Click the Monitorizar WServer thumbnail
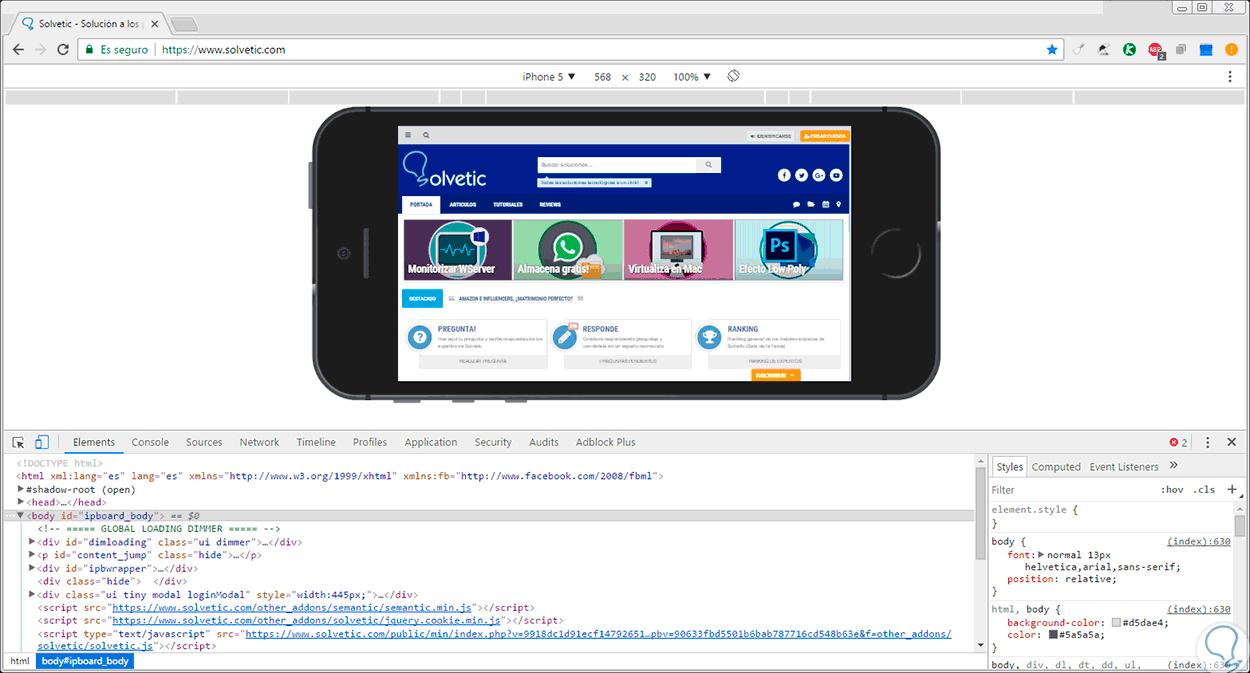 (x=457, y=249)
